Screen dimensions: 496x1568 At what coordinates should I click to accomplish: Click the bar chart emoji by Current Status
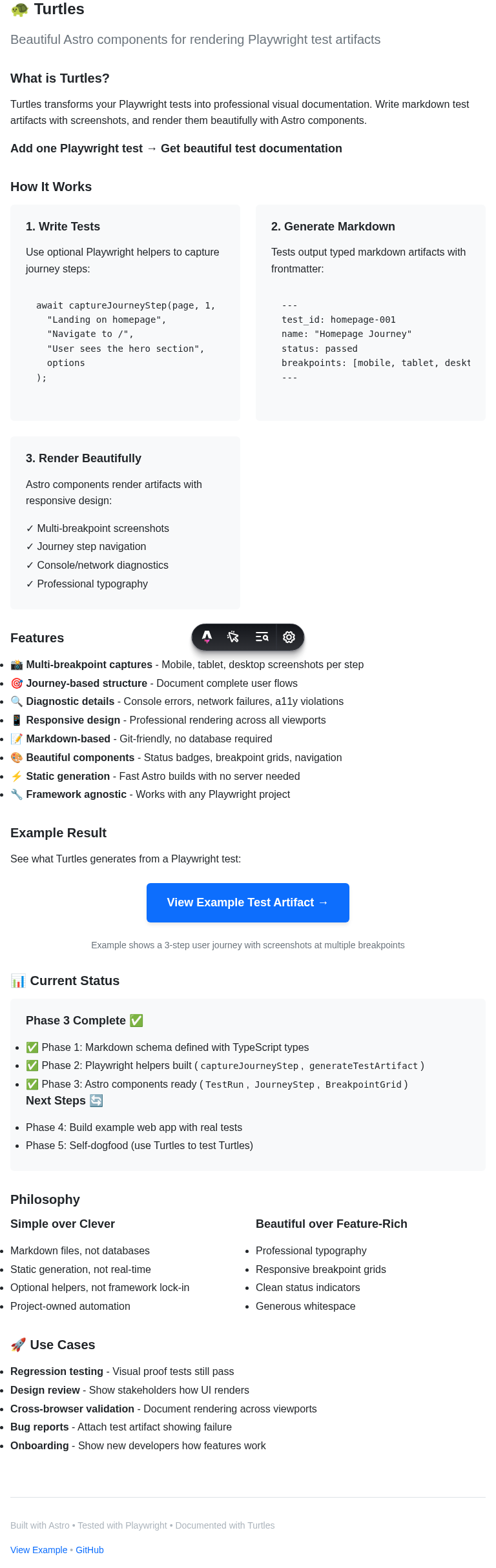tap(18, 981)
